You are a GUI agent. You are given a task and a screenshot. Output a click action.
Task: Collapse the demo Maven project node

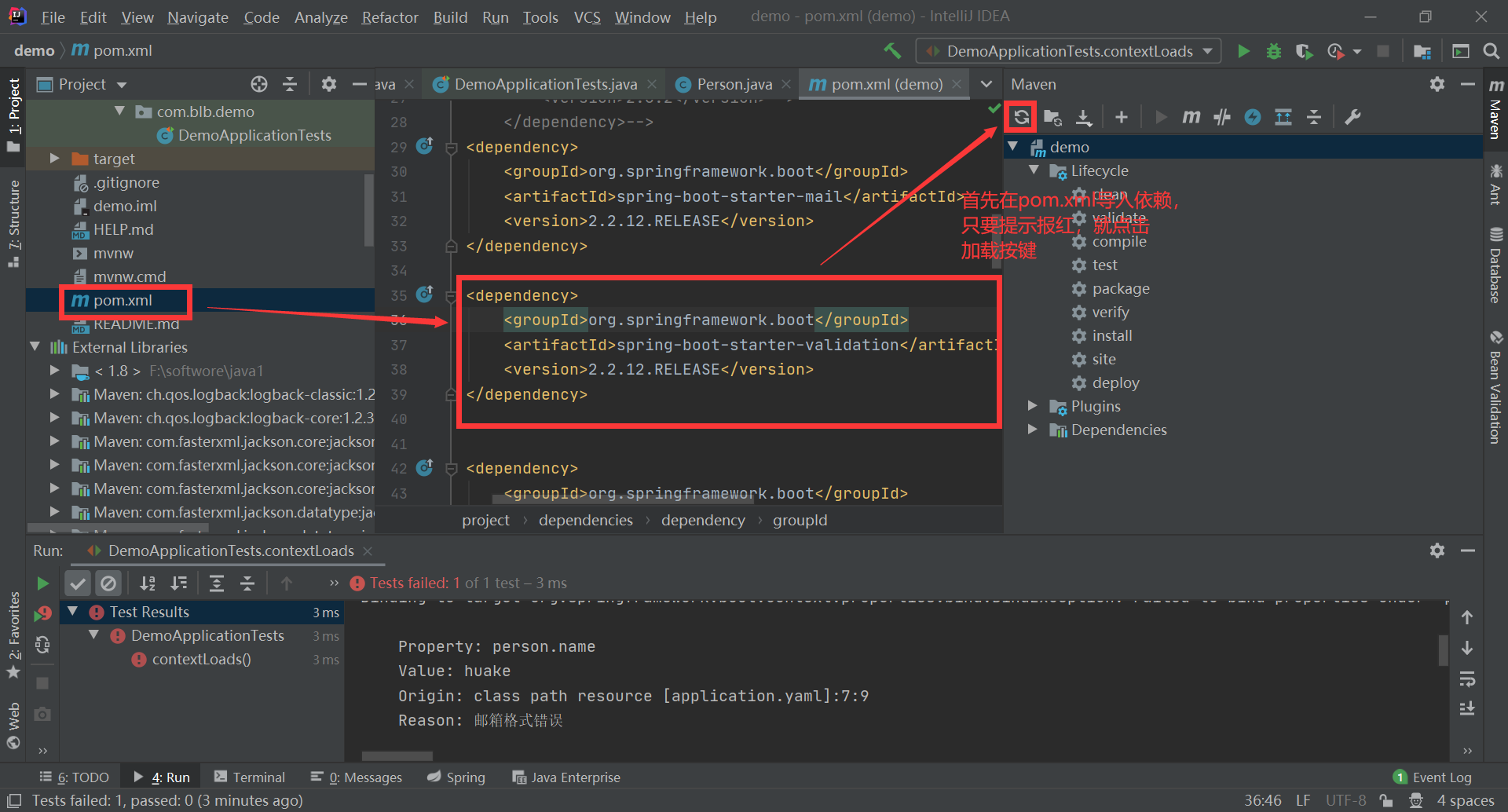pyautogui.click(x=1013, y=147)
